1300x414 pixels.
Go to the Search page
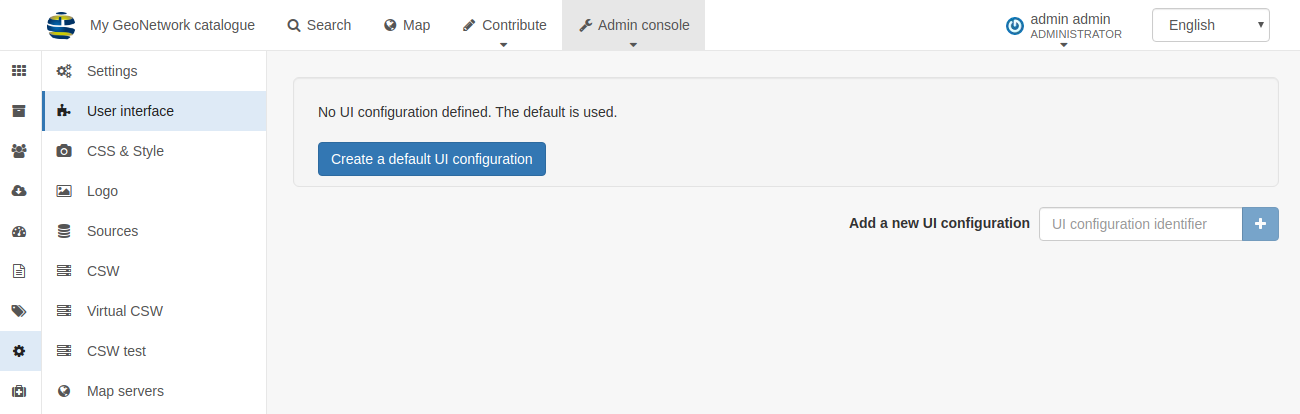pos(319,25)
